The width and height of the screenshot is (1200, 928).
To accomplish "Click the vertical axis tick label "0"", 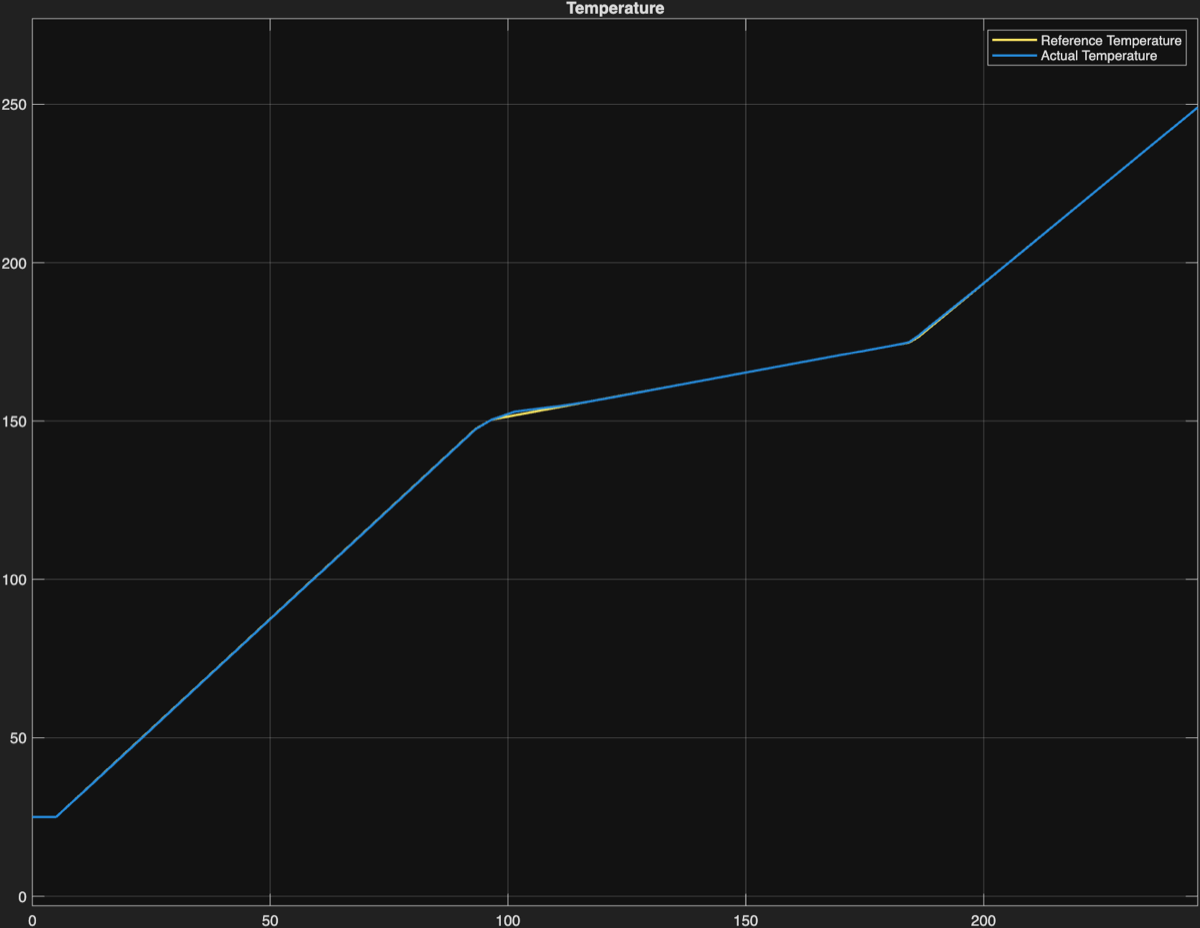I will pyautogui.click(x=20, y=896).
